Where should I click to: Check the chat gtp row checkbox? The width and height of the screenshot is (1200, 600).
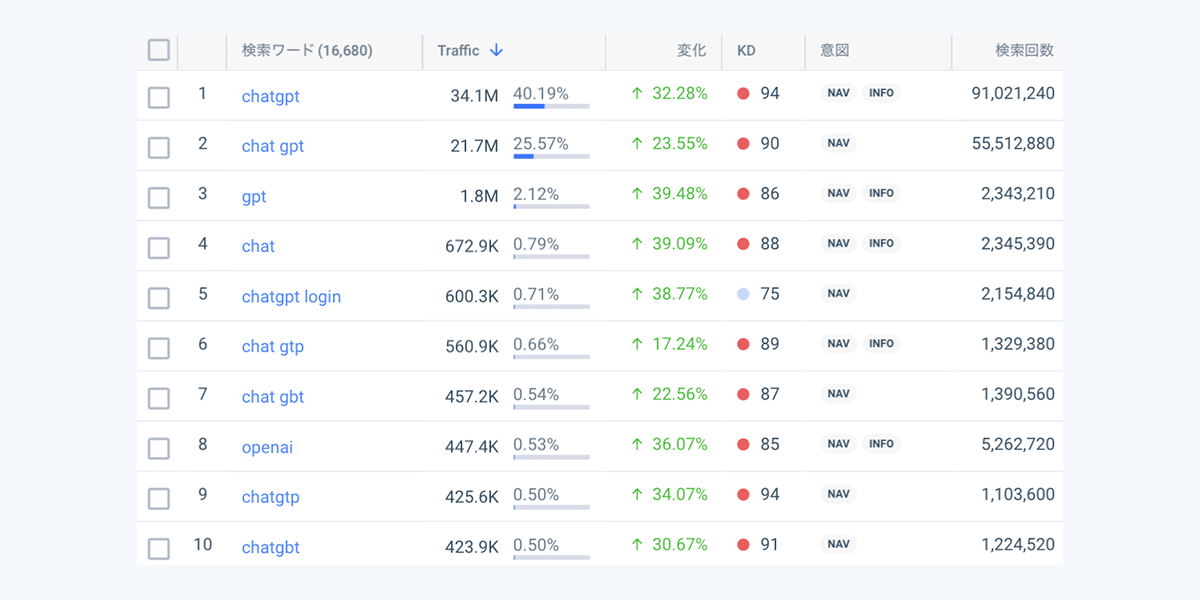tap(159, 347)
